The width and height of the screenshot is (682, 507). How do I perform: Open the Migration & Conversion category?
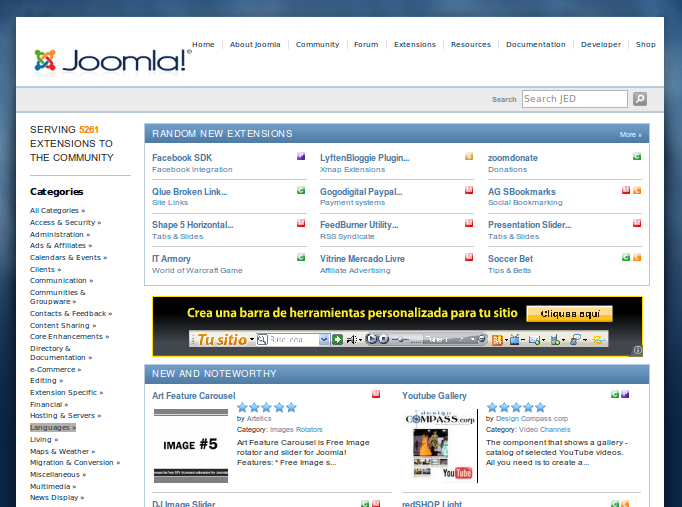coord(75,462)
